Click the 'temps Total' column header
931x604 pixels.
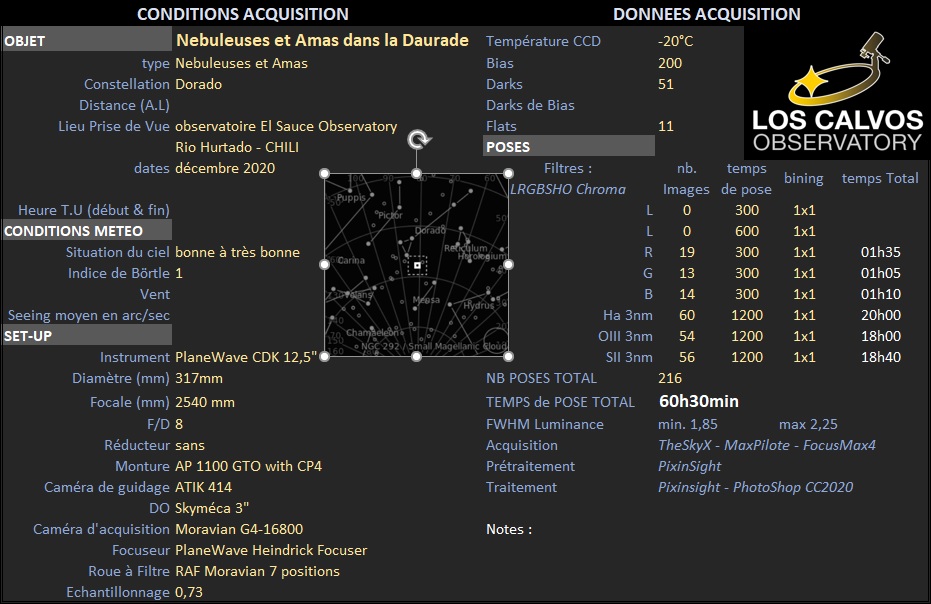pyautogui.click(x=880, y=178)
